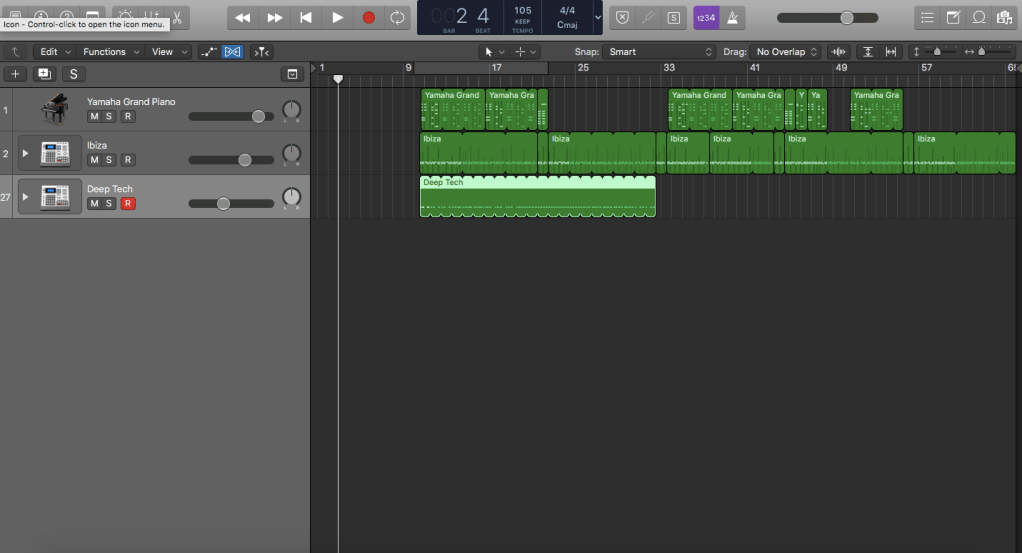Click the Deep Tech volume slider
Image resolution: width=1022 pixels, height=553 pixels.
coord(223,204)
